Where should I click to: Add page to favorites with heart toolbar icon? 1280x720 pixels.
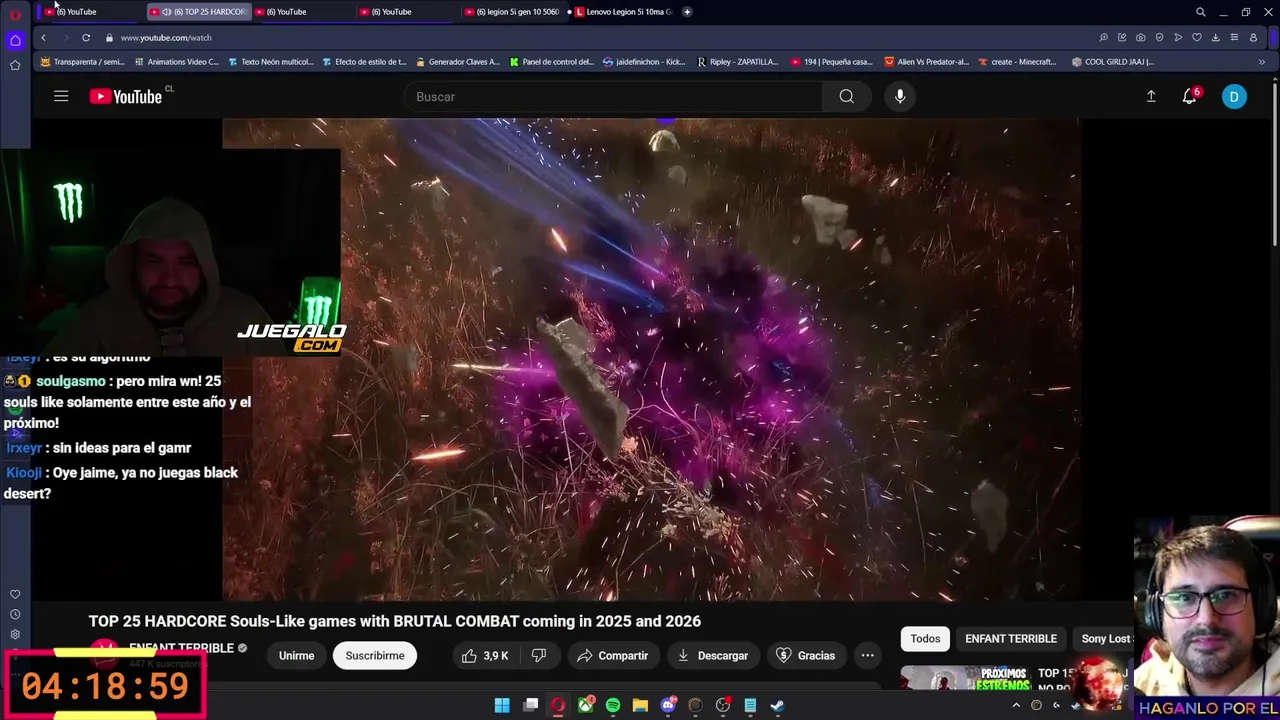point(1197,37)
